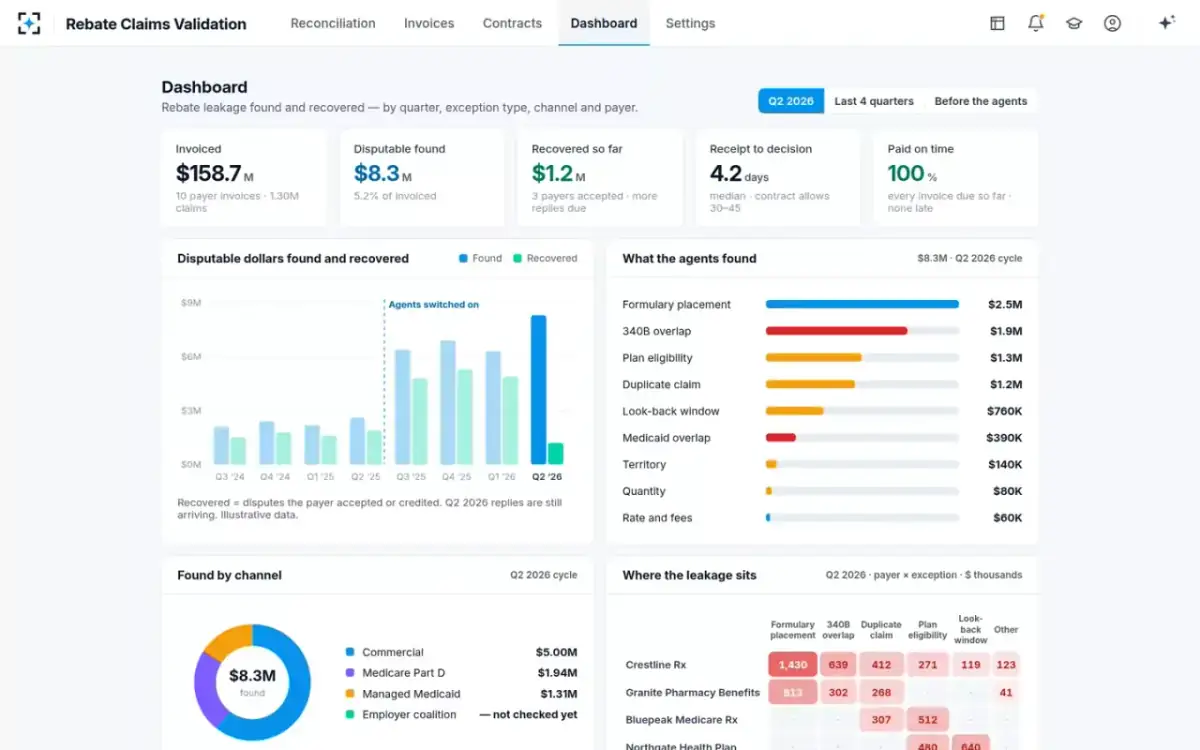The width and height of the screenshot is (1200, 750).
Task: Click the 639 heatmap cell
Action: 838,665
